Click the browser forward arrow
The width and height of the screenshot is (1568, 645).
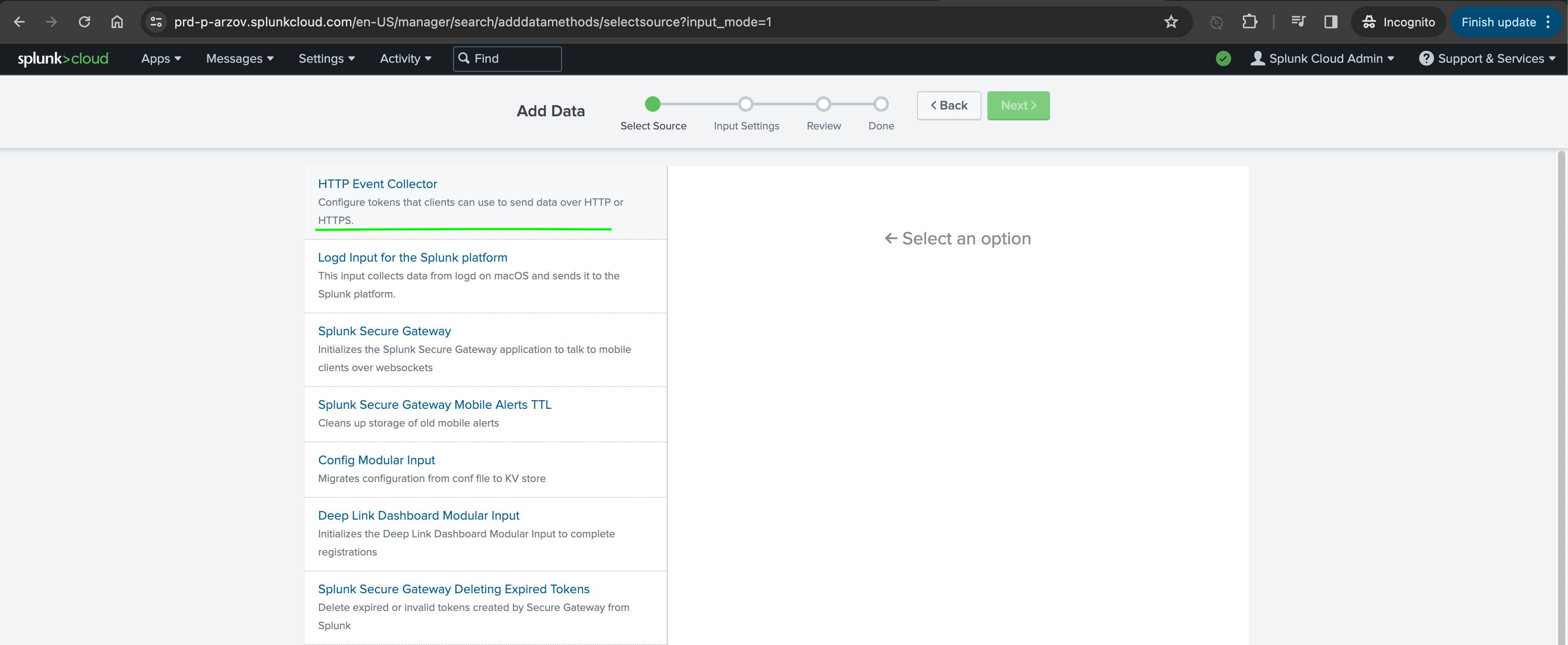52,22
